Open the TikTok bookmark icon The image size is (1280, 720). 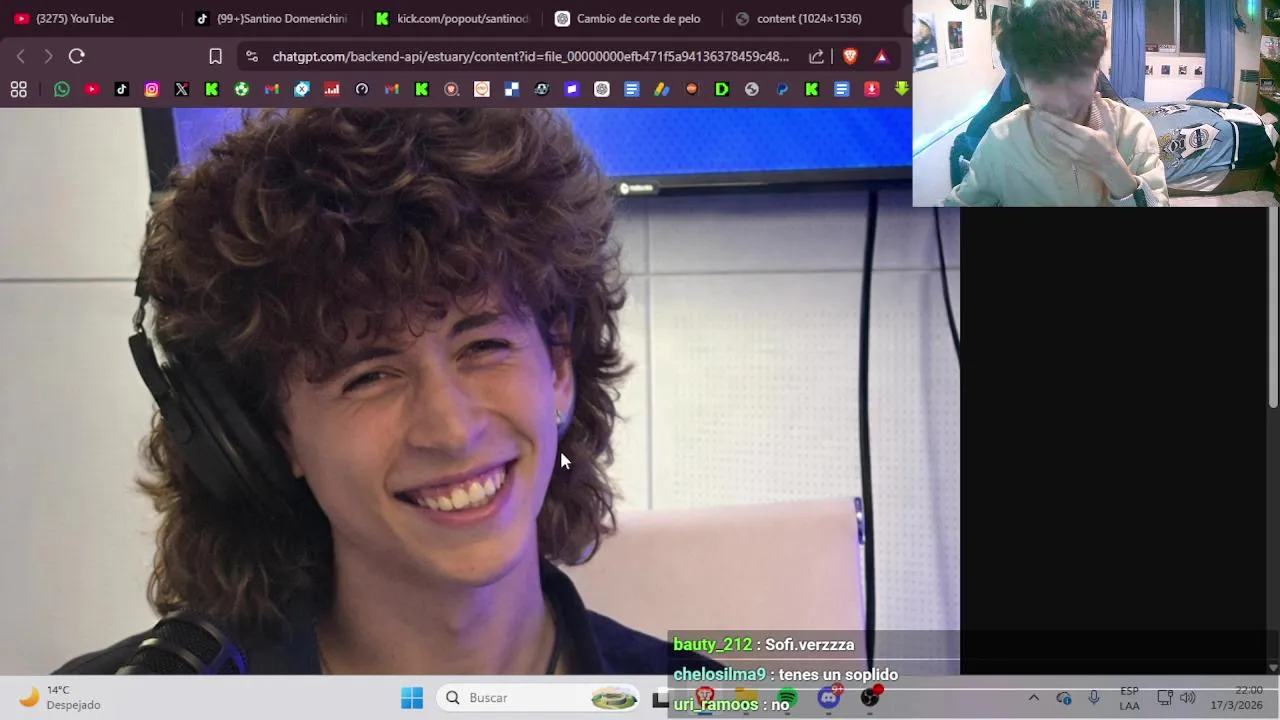122,89
